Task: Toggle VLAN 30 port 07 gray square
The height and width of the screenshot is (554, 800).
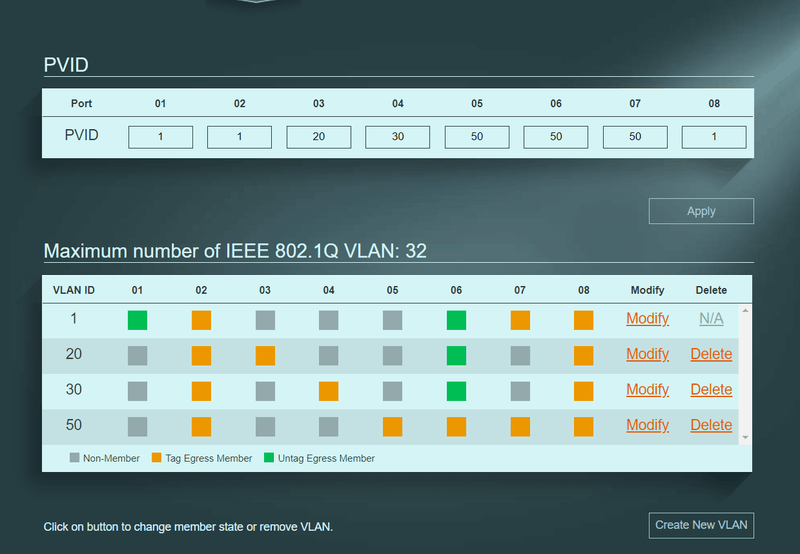Action: (x=520, y=391)
